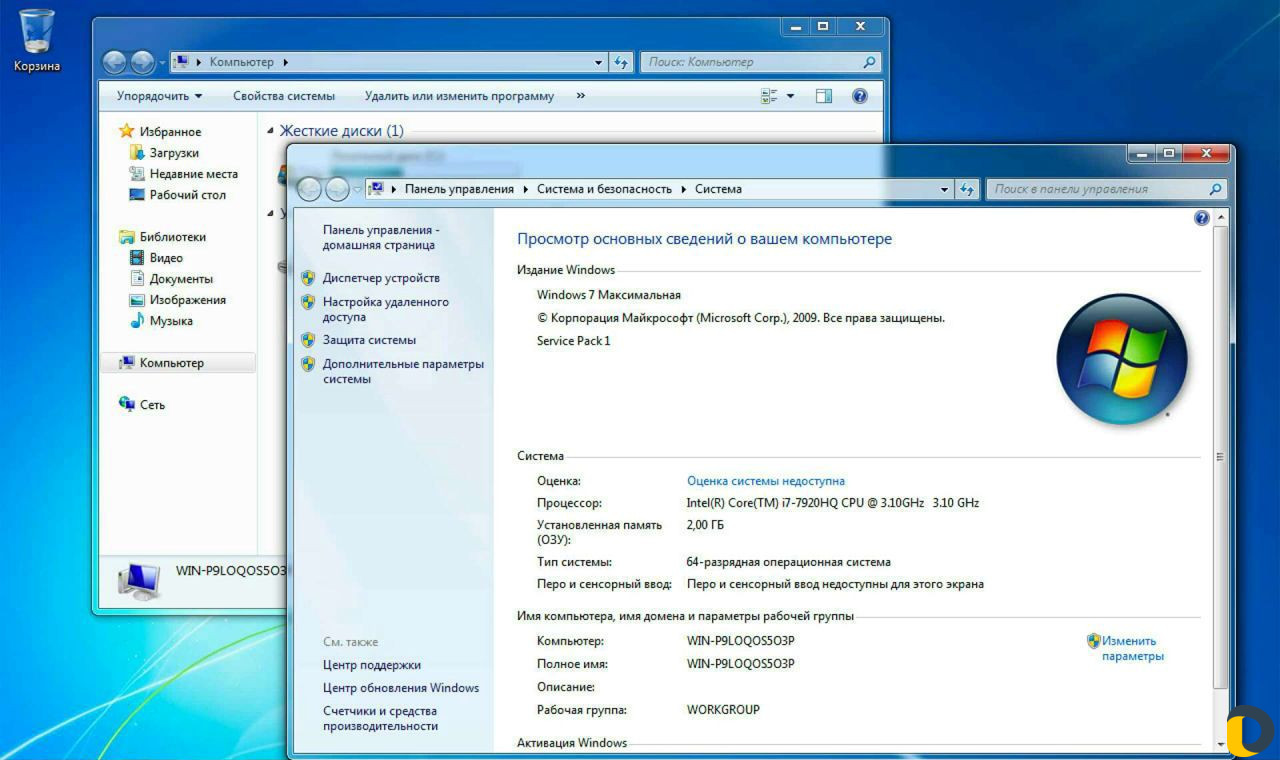The height and width of the screenshot is (760, 1280).
Task: Click the arrow after Панель управления breadcrumb
Action: [x=525, y=189]
